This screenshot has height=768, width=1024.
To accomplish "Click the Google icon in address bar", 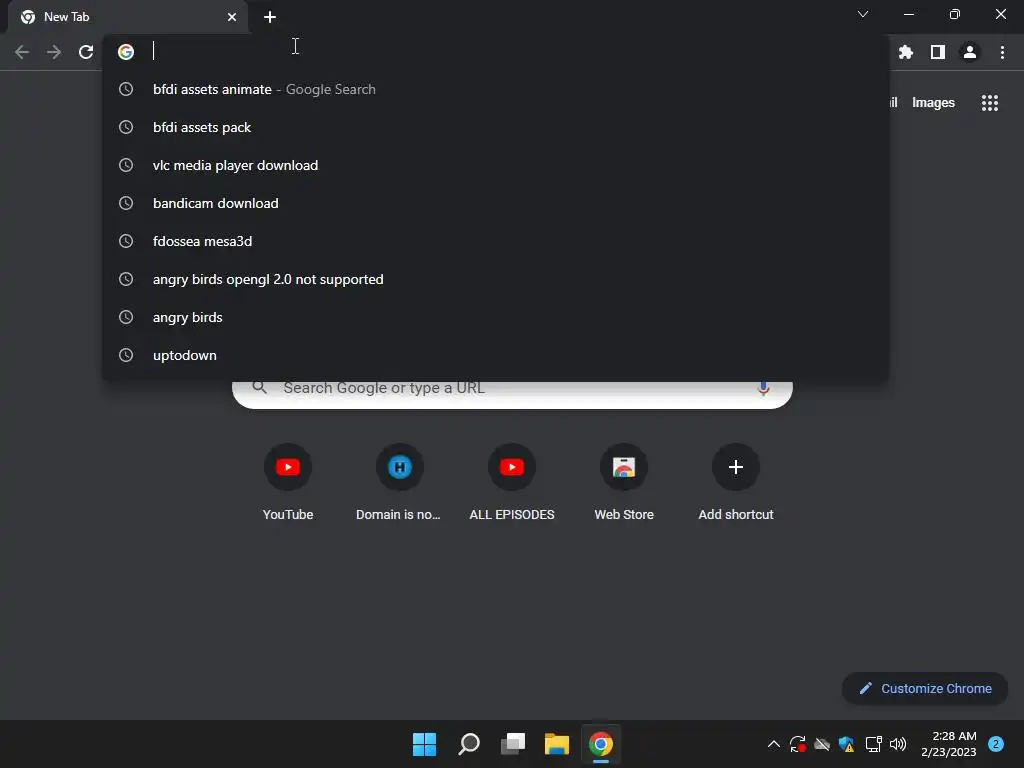I will pyautogui.click(x=126, y=52).
